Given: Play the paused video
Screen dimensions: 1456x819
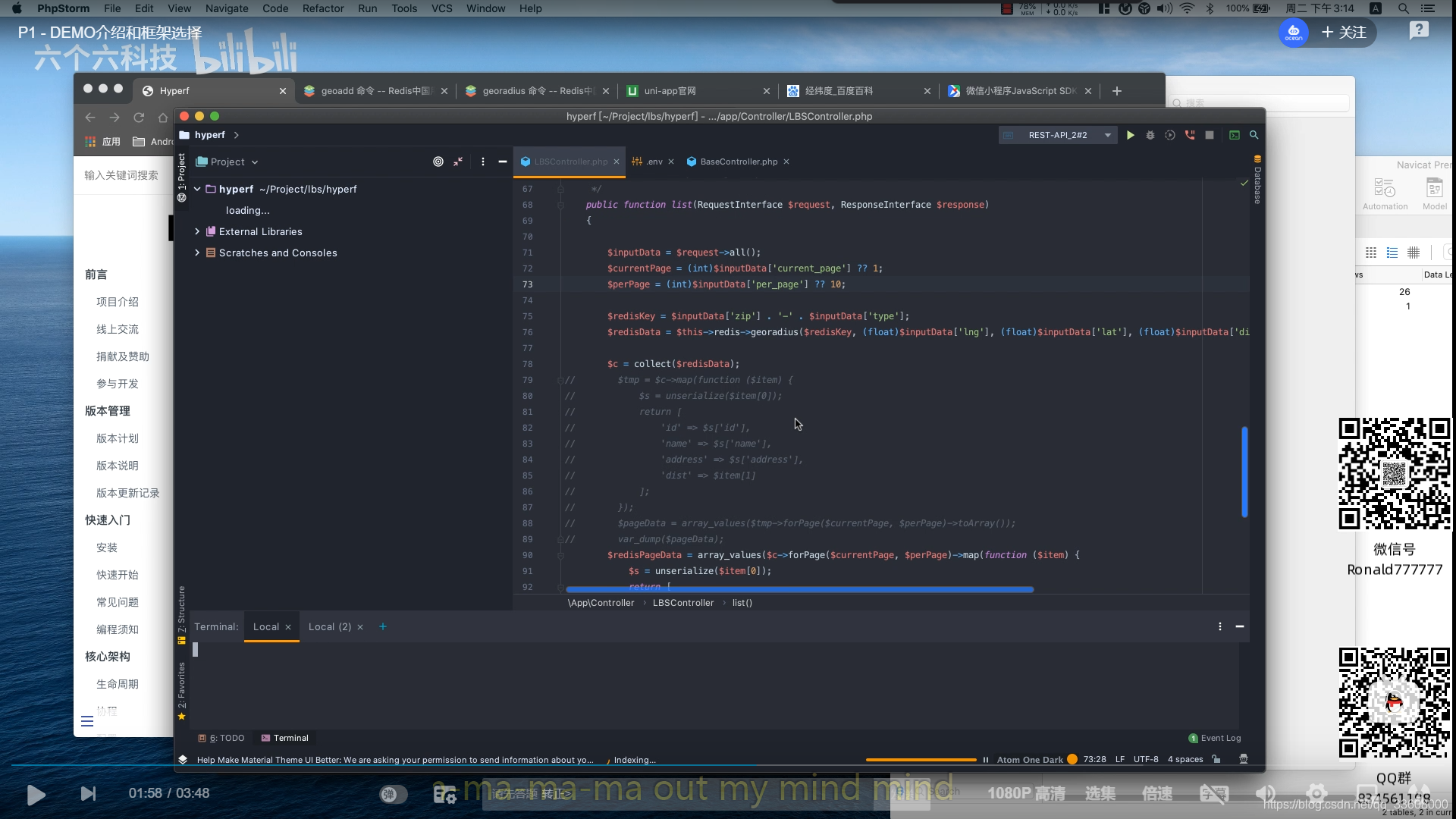Looking at the screenshot, I should click(36, 794).
